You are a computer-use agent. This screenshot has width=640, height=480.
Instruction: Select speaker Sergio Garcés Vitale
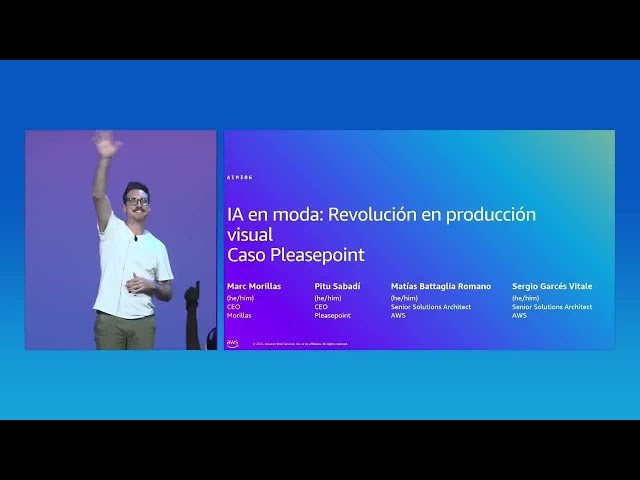553,286
